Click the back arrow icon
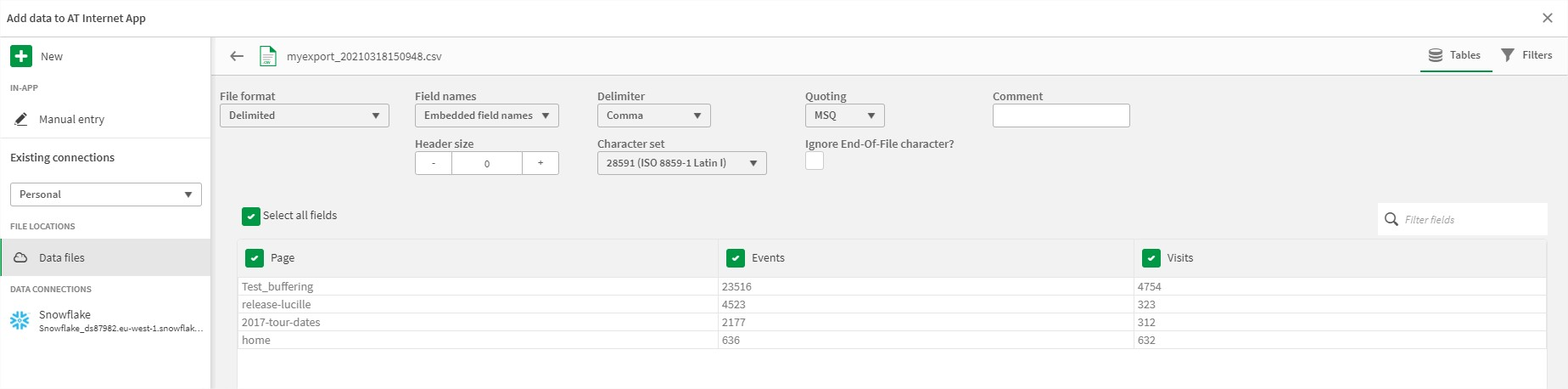Viewport: 1568px width, 389px height. pos(237,56)
